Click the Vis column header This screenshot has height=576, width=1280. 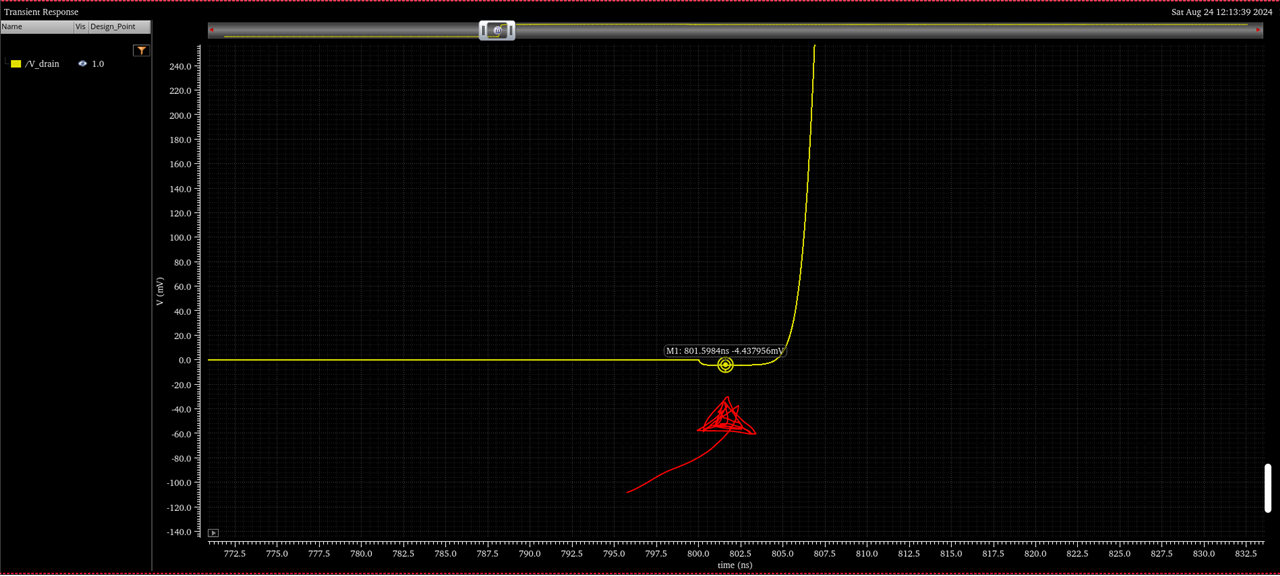80,27
